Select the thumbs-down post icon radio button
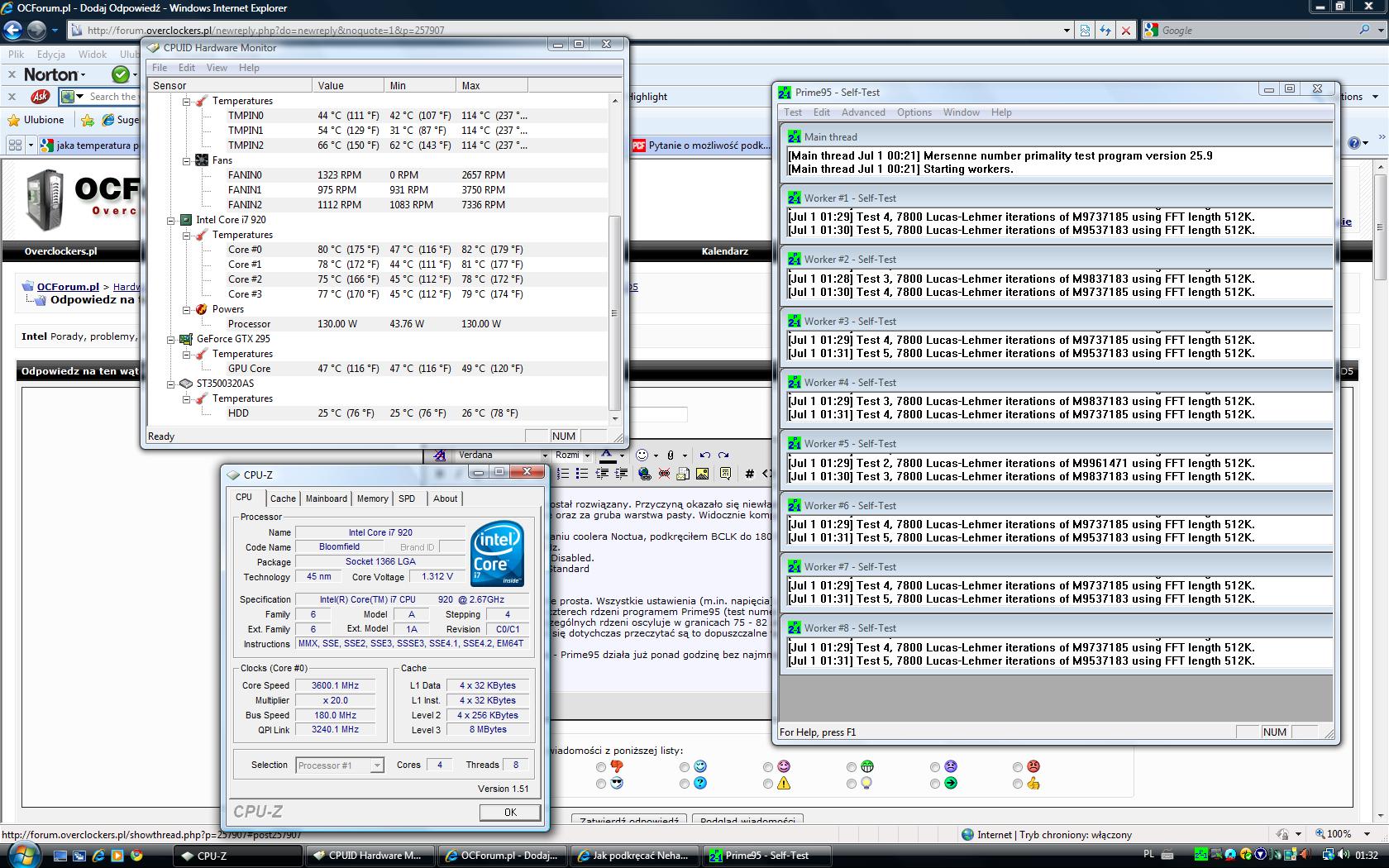Screen dimensions: 1389x868 pyautogui.click(x=601, y=767)
